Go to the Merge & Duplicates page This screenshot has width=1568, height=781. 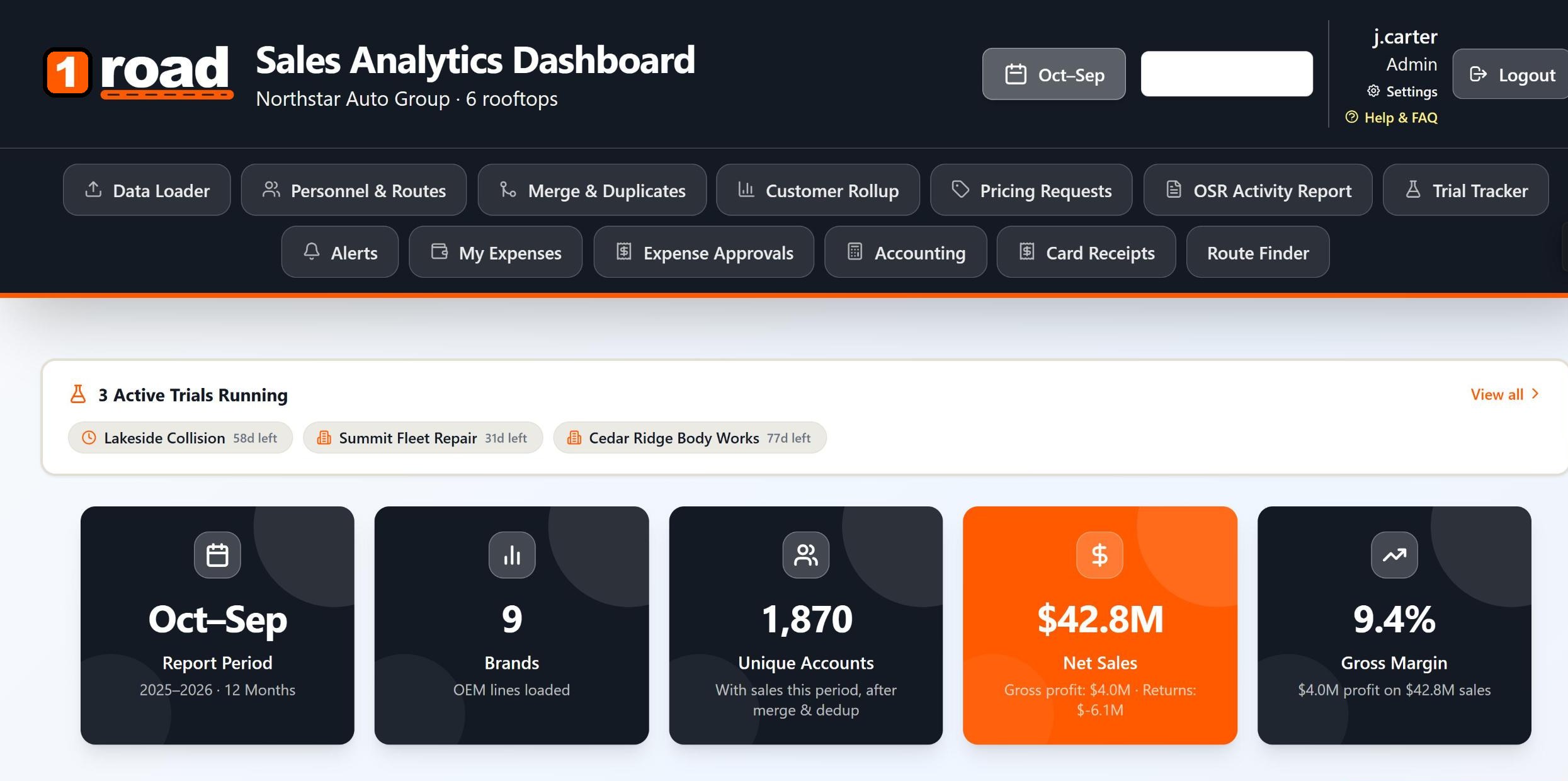pos(592,190)
